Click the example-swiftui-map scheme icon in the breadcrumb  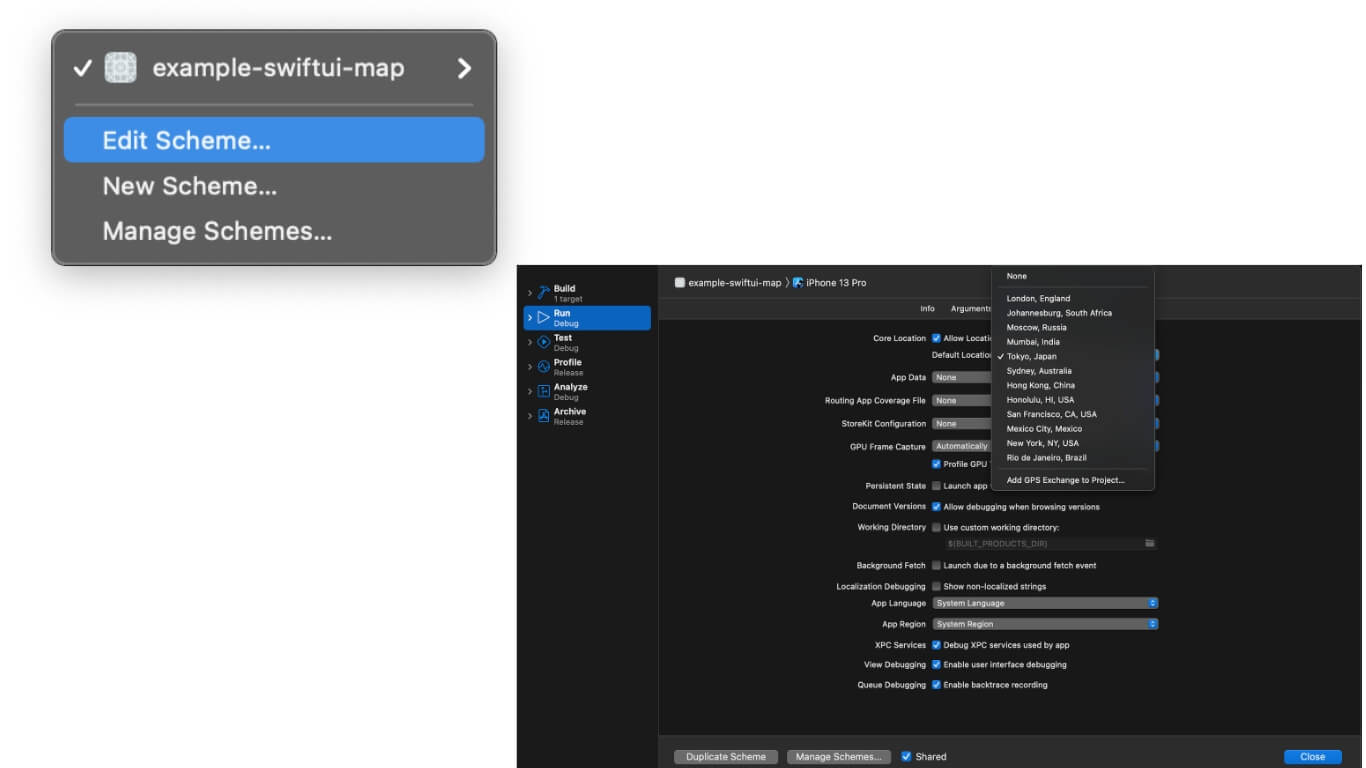pyautogui.click(x=680, y=283)
